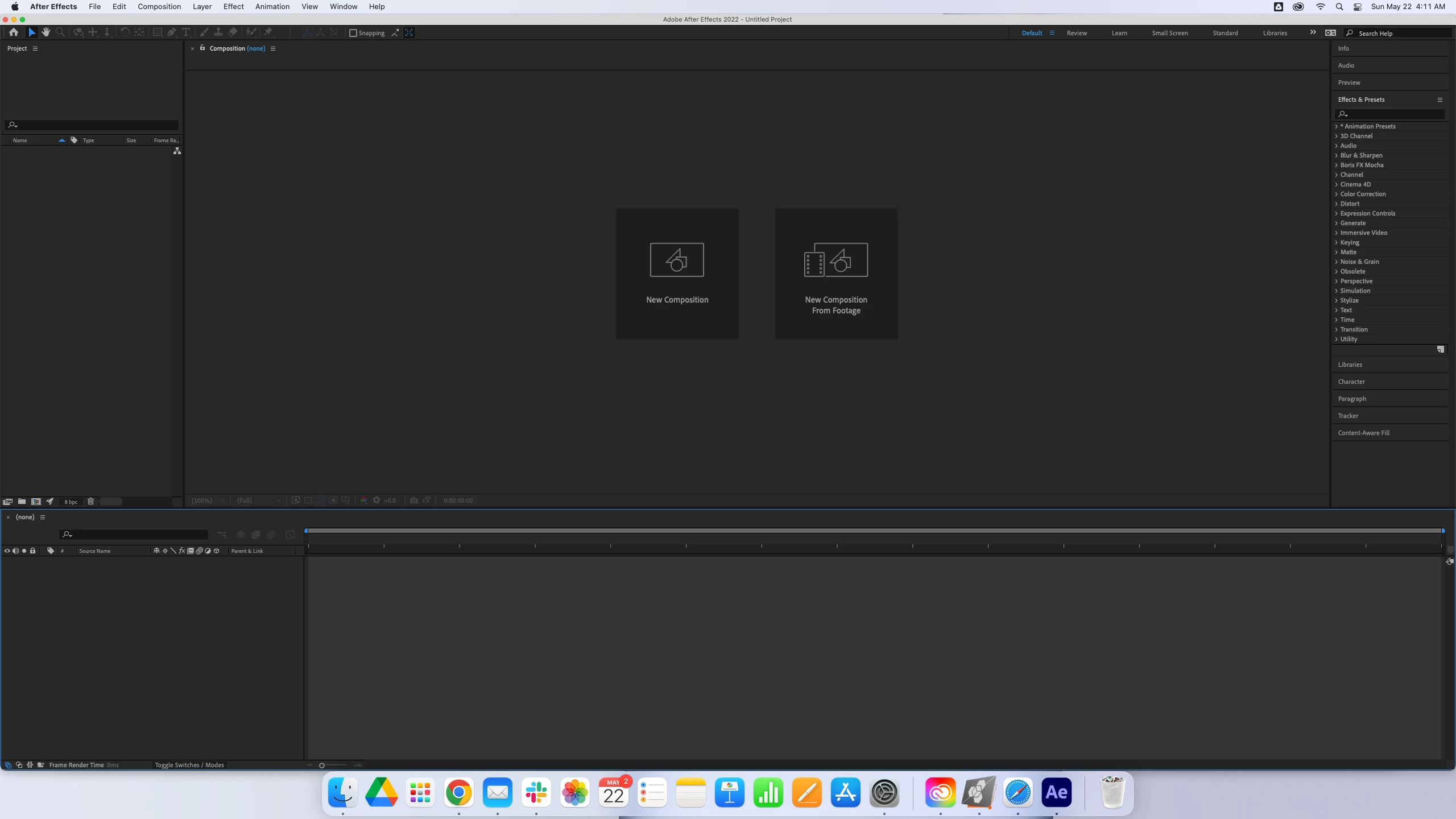
Task: Toggle the video eye column icon
Action: click(7, 551)
